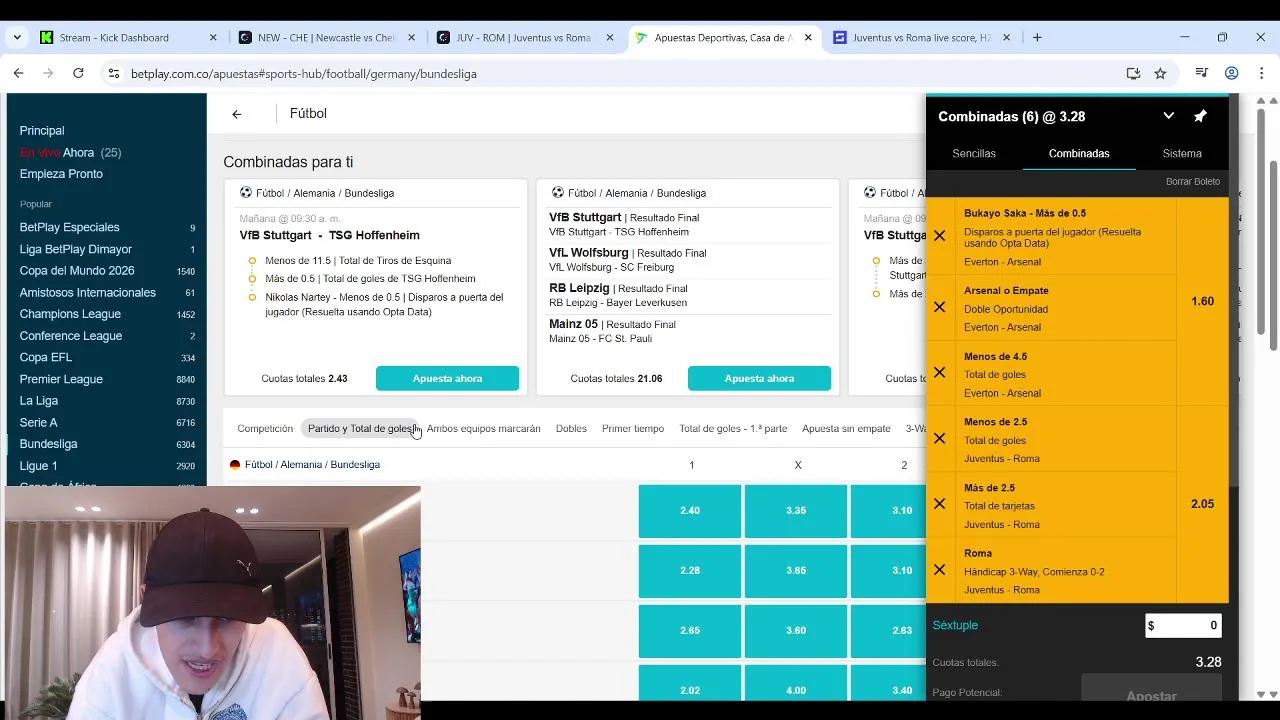Remove Bukayo Saka bet from slip

pyautogui.click(x=939, y=236)
